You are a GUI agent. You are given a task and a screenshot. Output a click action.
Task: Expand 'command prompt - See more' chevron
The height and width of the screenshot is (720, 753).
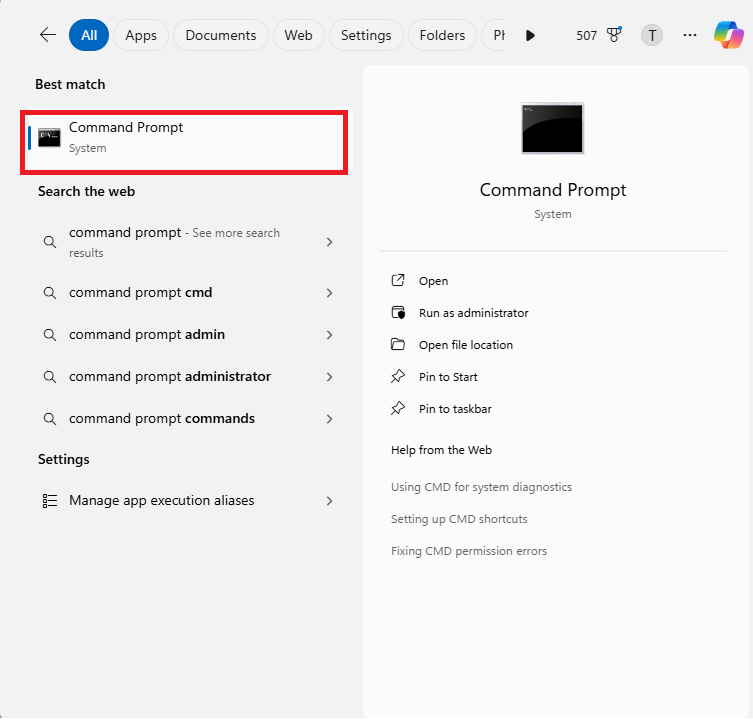(329, 242)
